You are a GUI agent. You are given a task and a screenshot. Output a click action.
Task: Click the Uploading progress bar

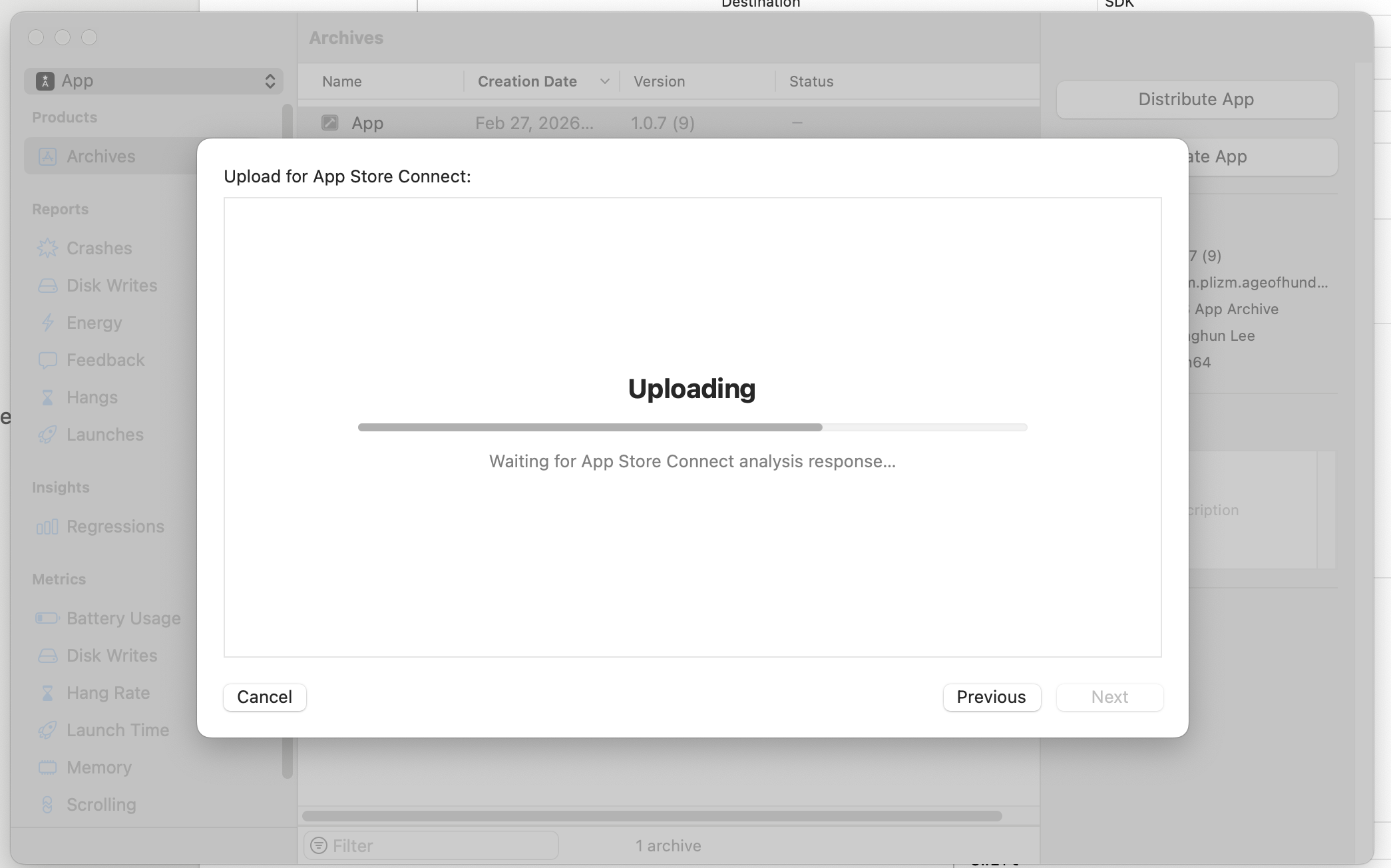(x=692, y=427)
